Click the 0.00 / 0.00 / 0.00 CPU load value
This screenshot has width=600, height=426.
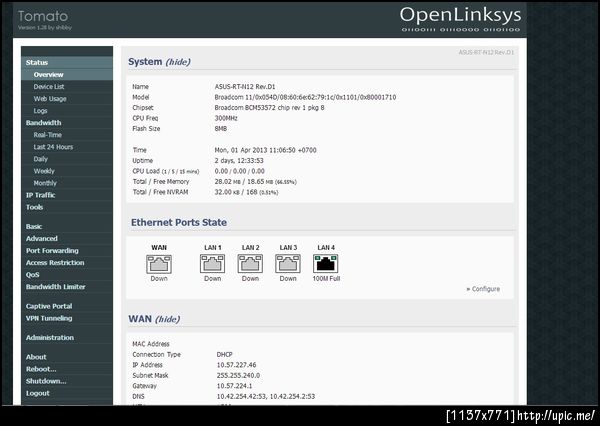coord(240,171)
